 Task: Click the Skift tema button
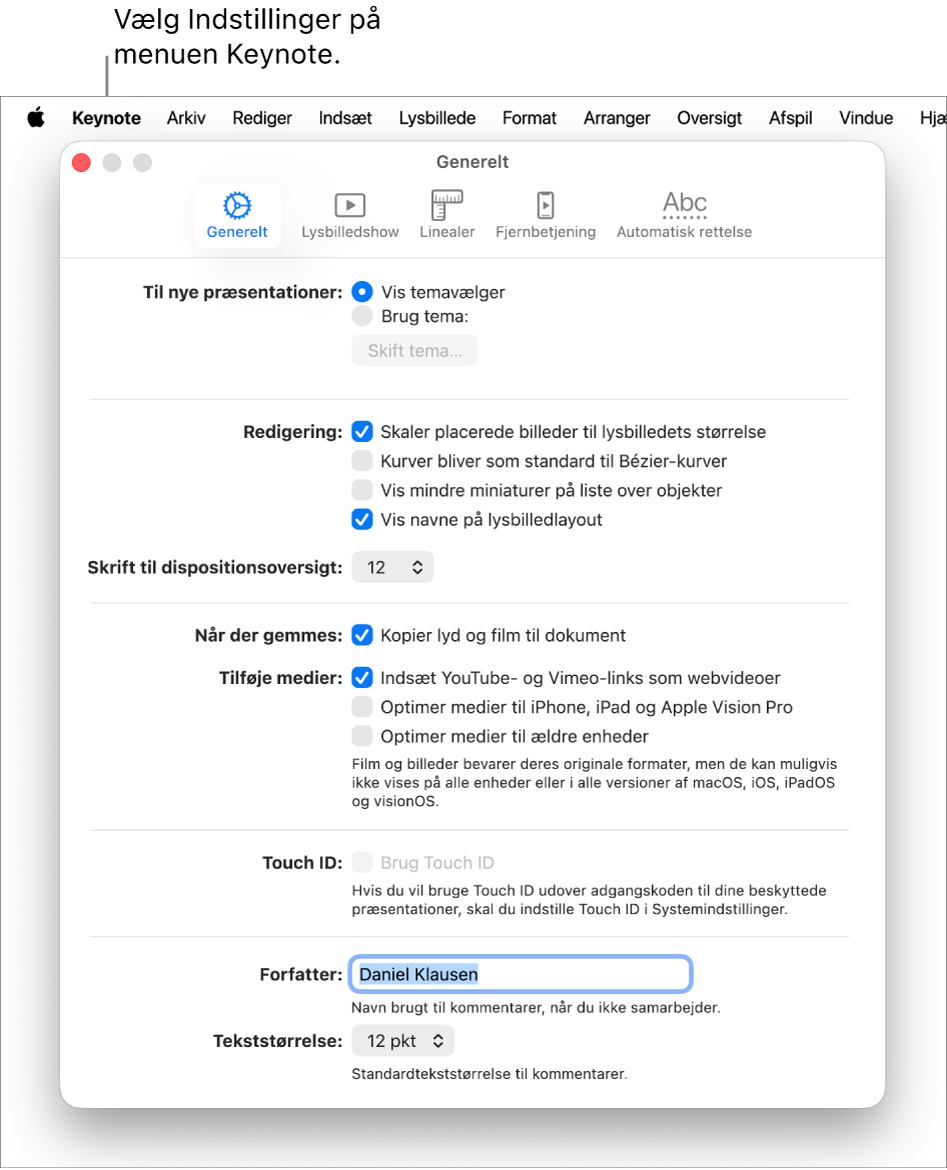[414, 351]
